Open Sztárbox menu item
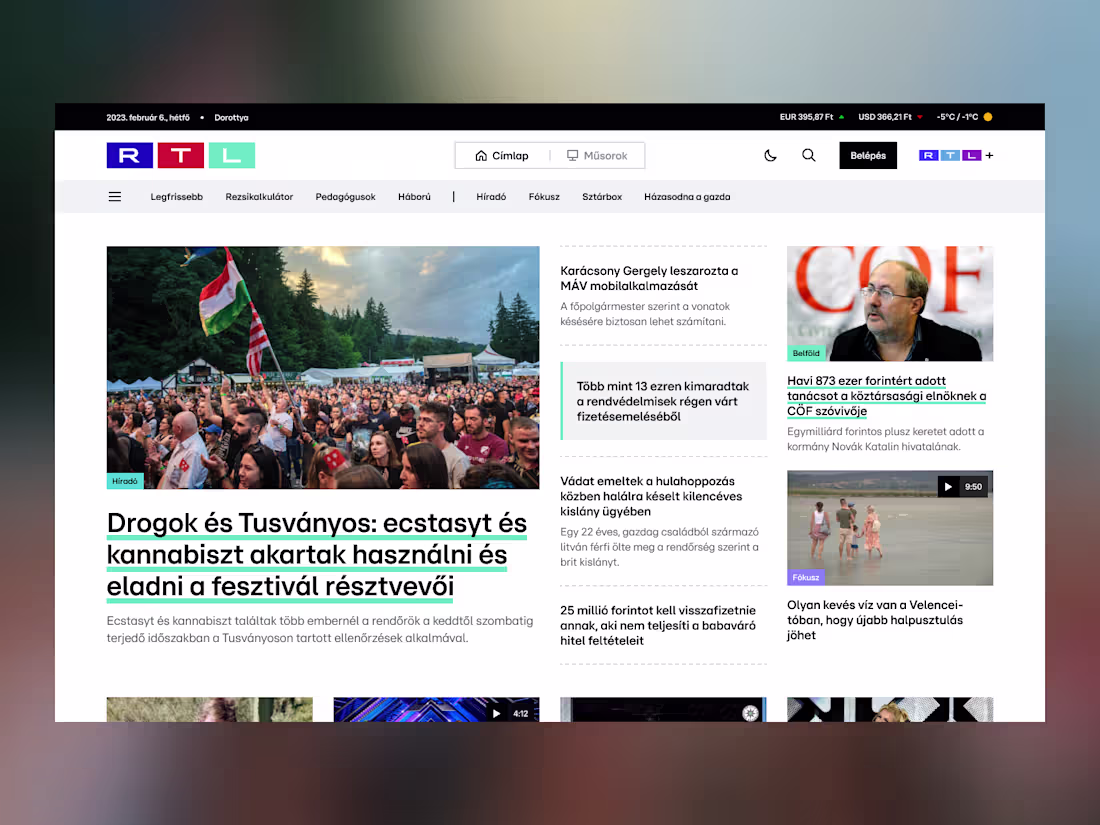The image size is (1100, 825). click(x=602, y=197)
